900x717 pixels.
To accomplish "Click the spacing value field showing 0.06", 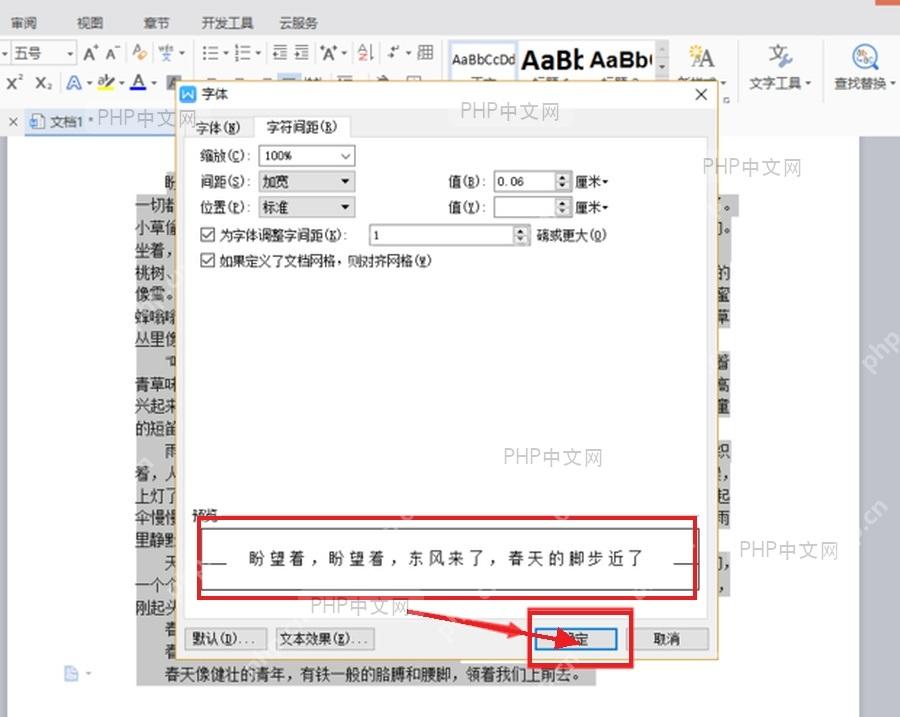I will click(525, 181).
